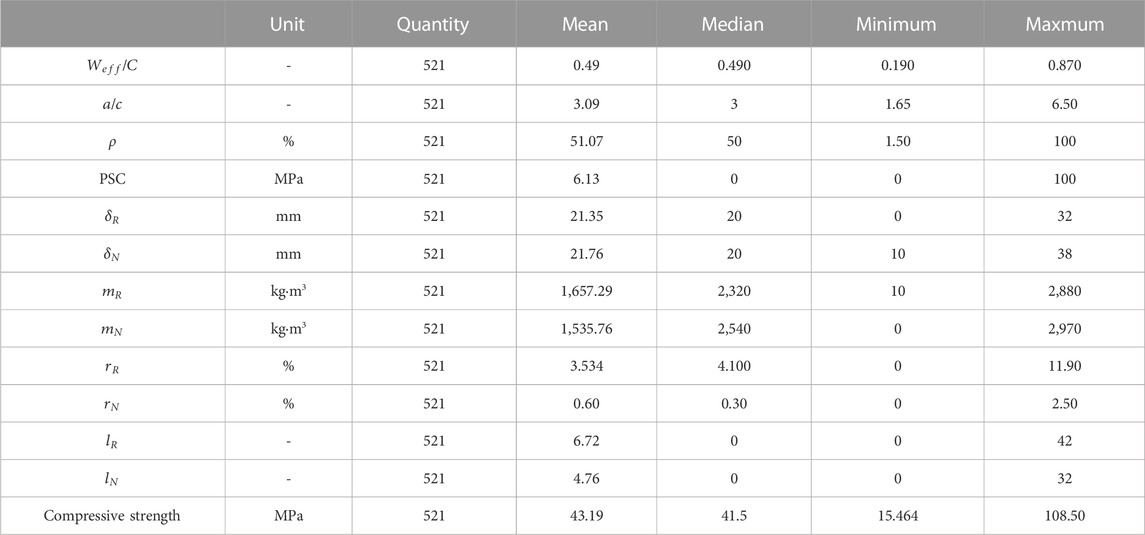Select the a/c row label
Viewport: 1145px width, 535px height.
pyautogui.click(x=112, y=104)
